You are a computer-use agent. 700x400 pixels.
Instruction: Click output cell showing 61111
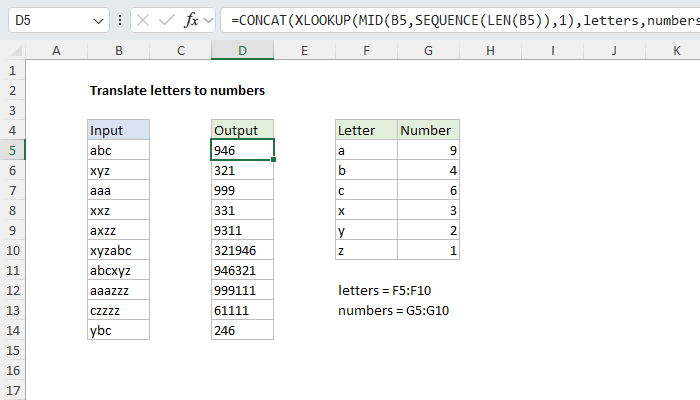(x=242, y=310)
